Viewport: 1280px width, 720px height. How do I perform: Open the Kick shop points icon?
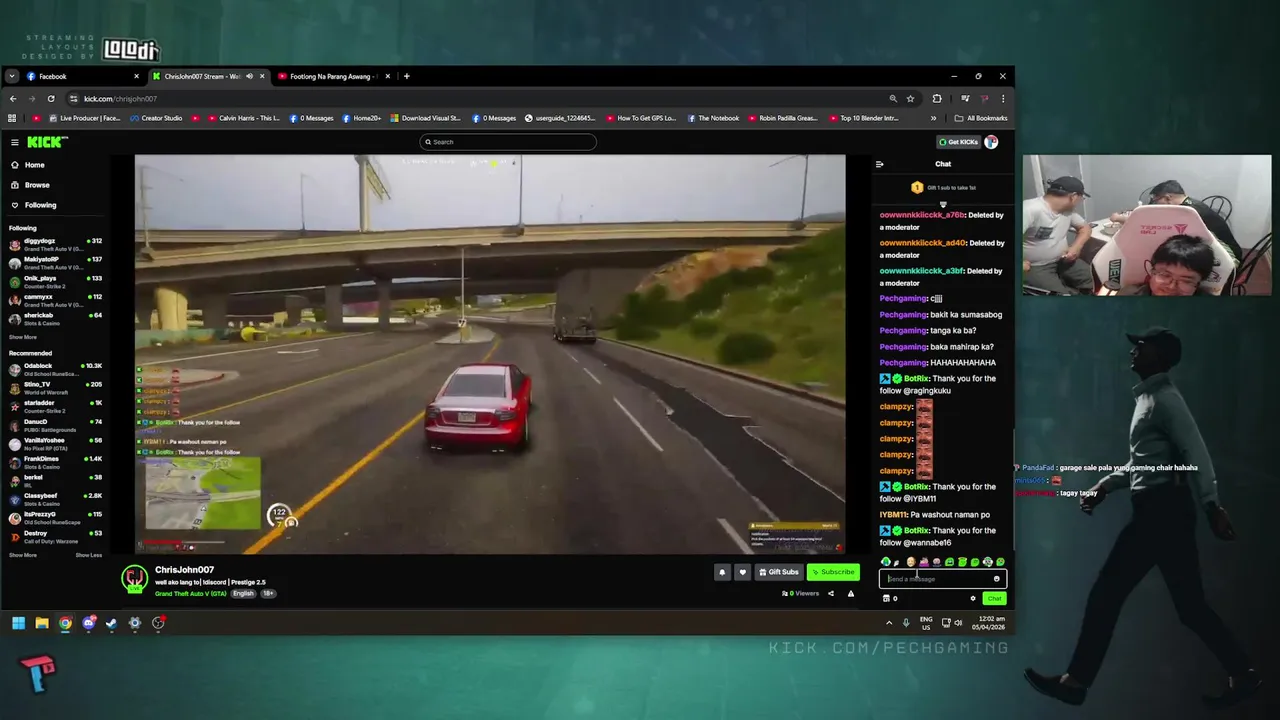click(886, 598)
